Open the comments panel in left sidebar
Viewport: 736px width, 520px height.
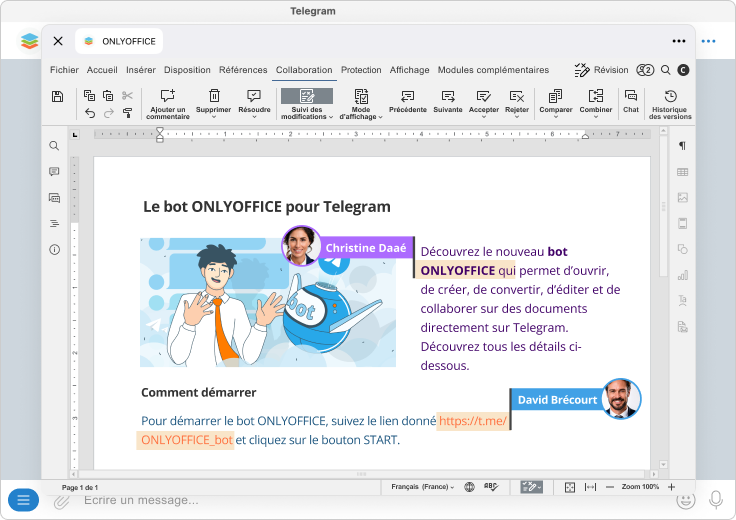tap(54, 172)
